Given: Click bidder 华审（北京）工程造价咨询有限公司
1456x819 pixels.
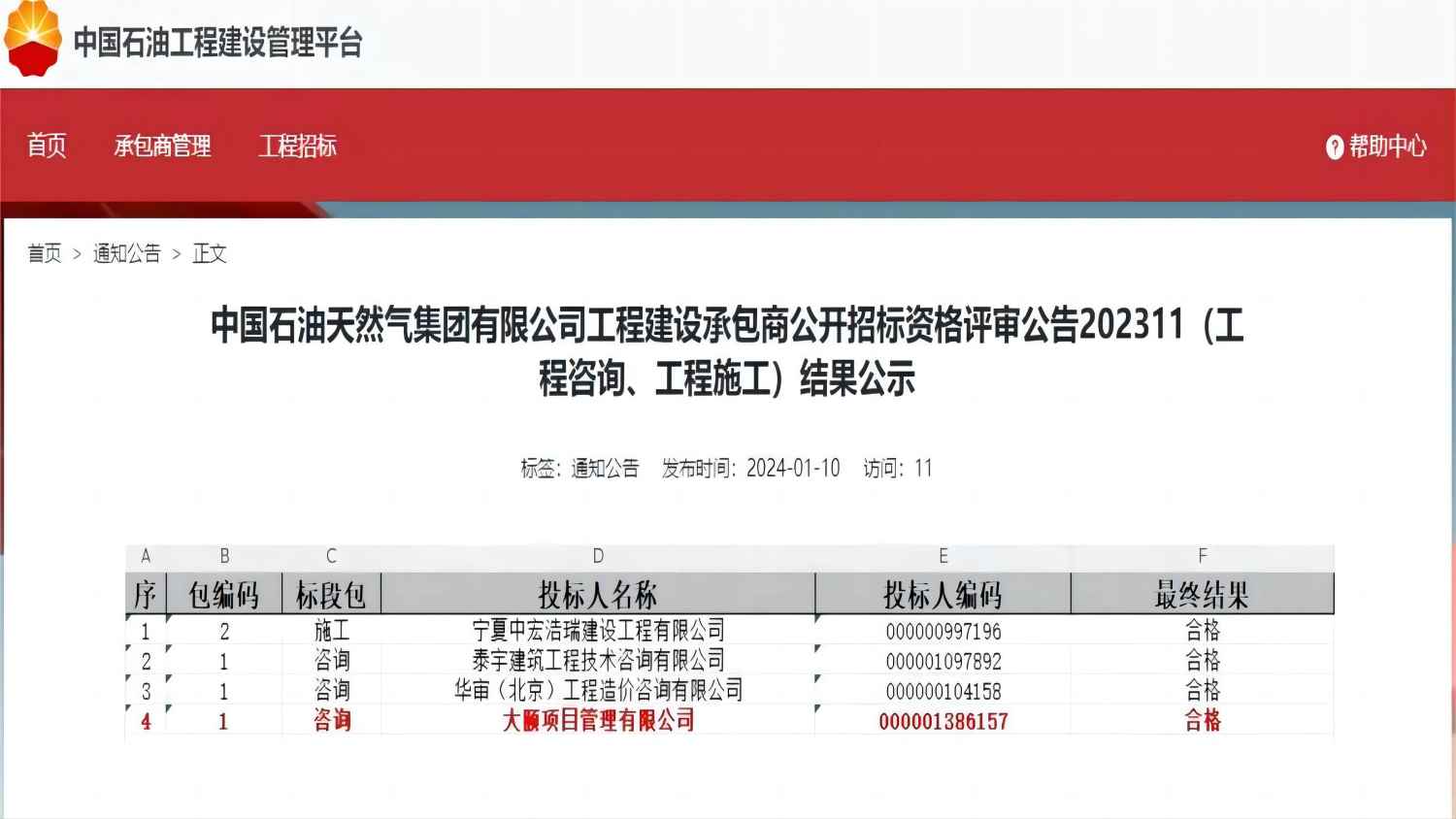Looking at the screenshot, I should click(598, 691).
